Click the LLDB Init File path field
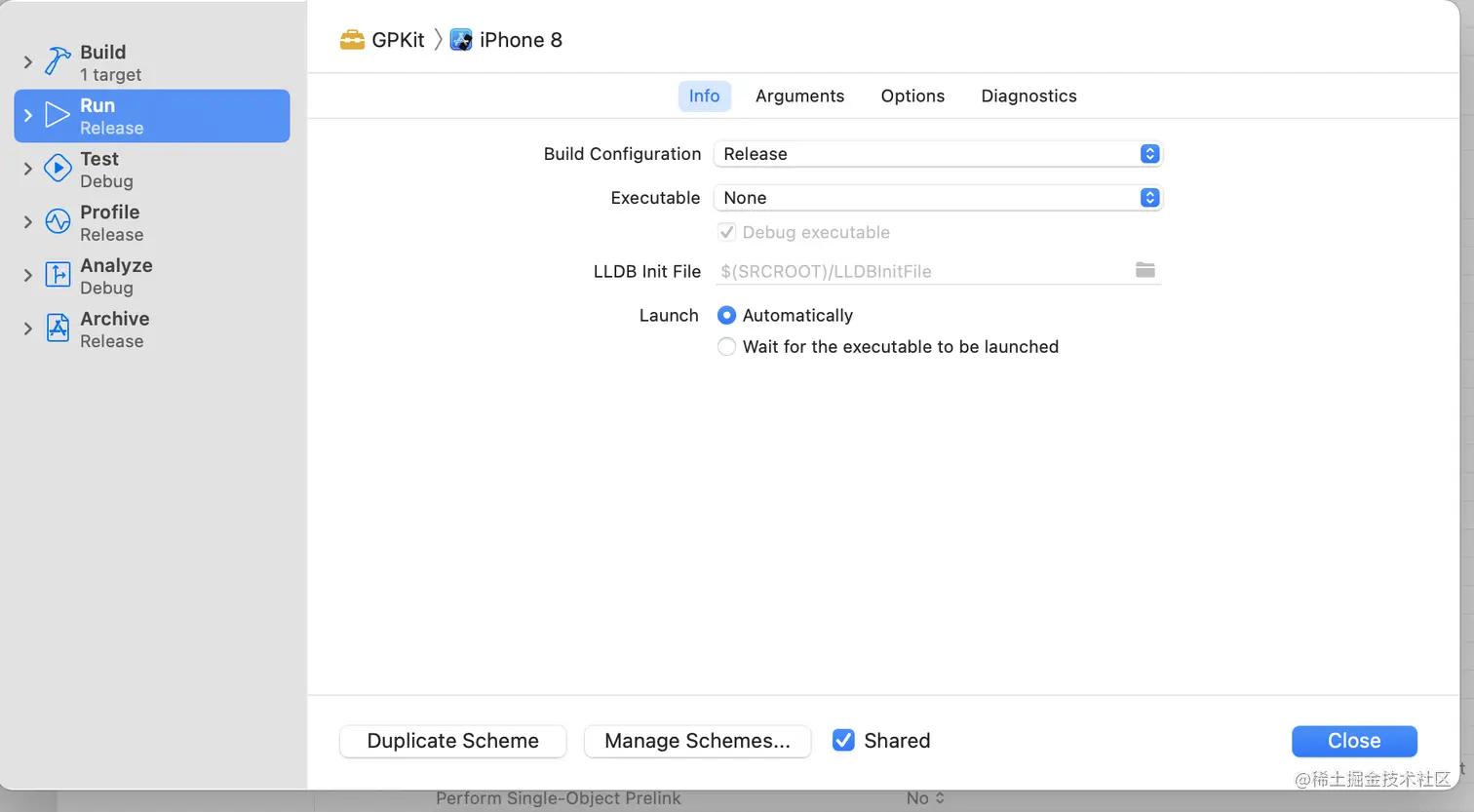 tap(923, 271)
